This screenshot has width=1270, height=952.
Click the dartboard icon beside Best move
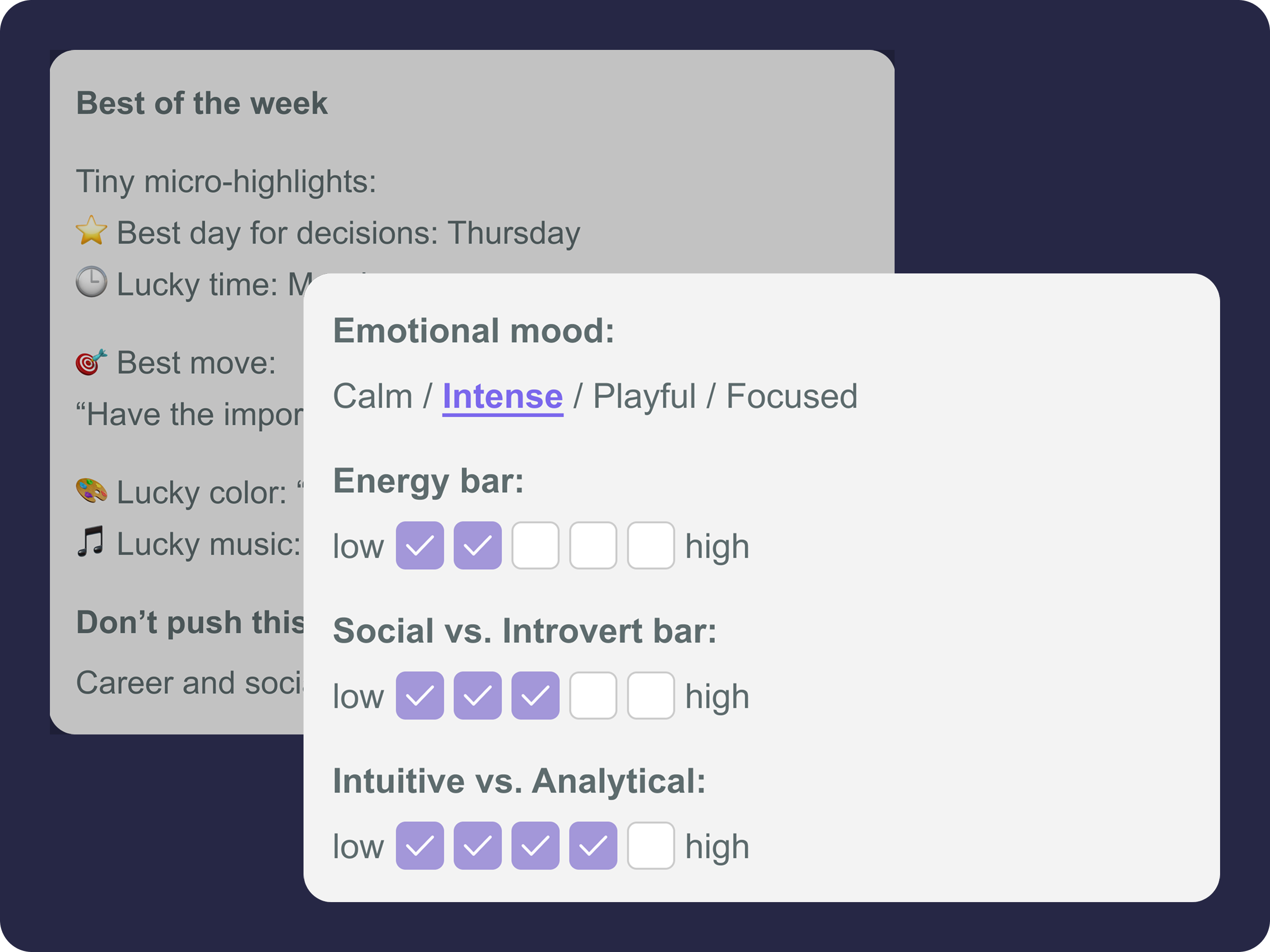tap(91, 362)
